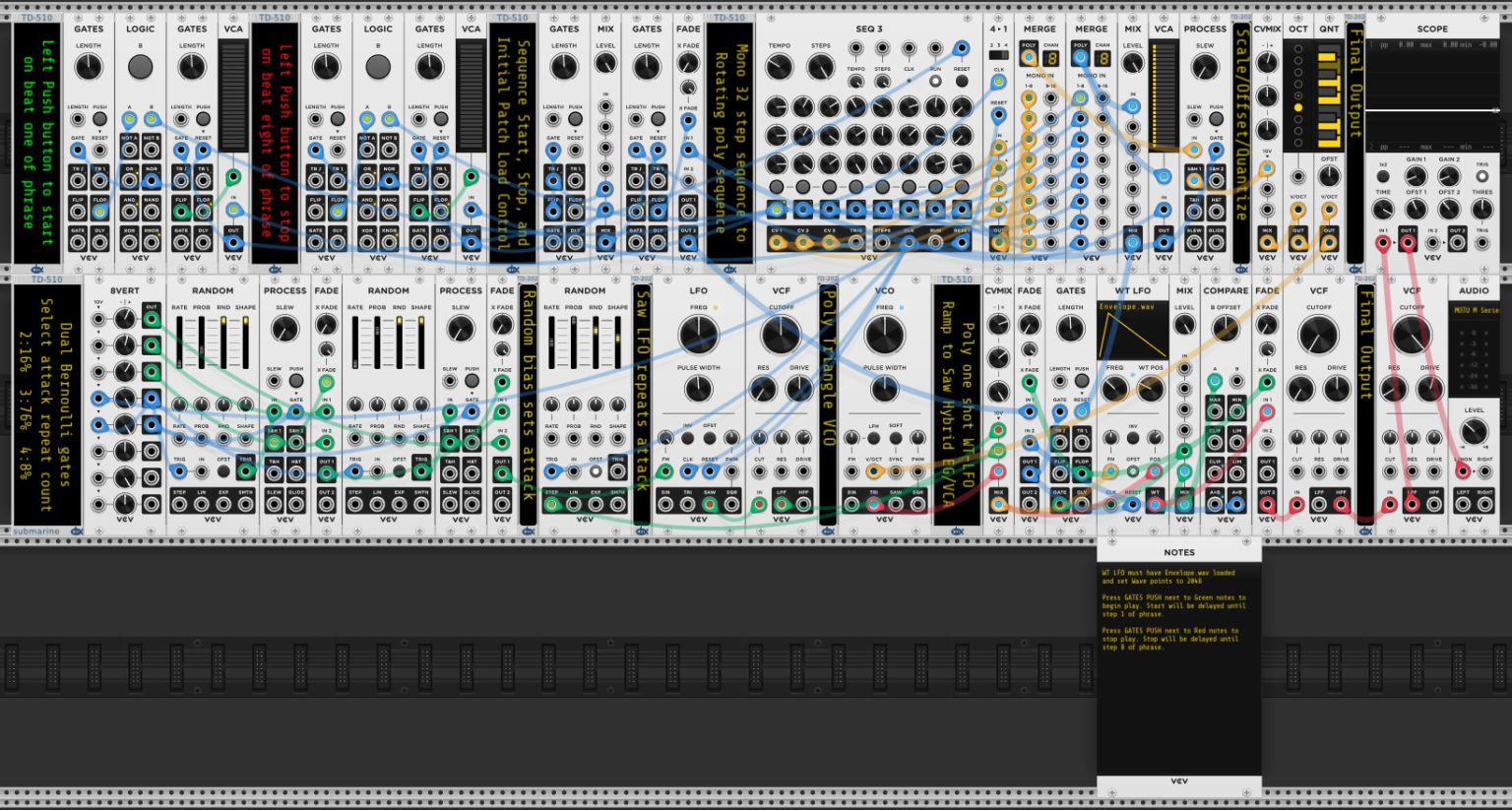Push the RESET button on SEQ 3
The width and height of the screenshot is (1512, 810).
962,81
